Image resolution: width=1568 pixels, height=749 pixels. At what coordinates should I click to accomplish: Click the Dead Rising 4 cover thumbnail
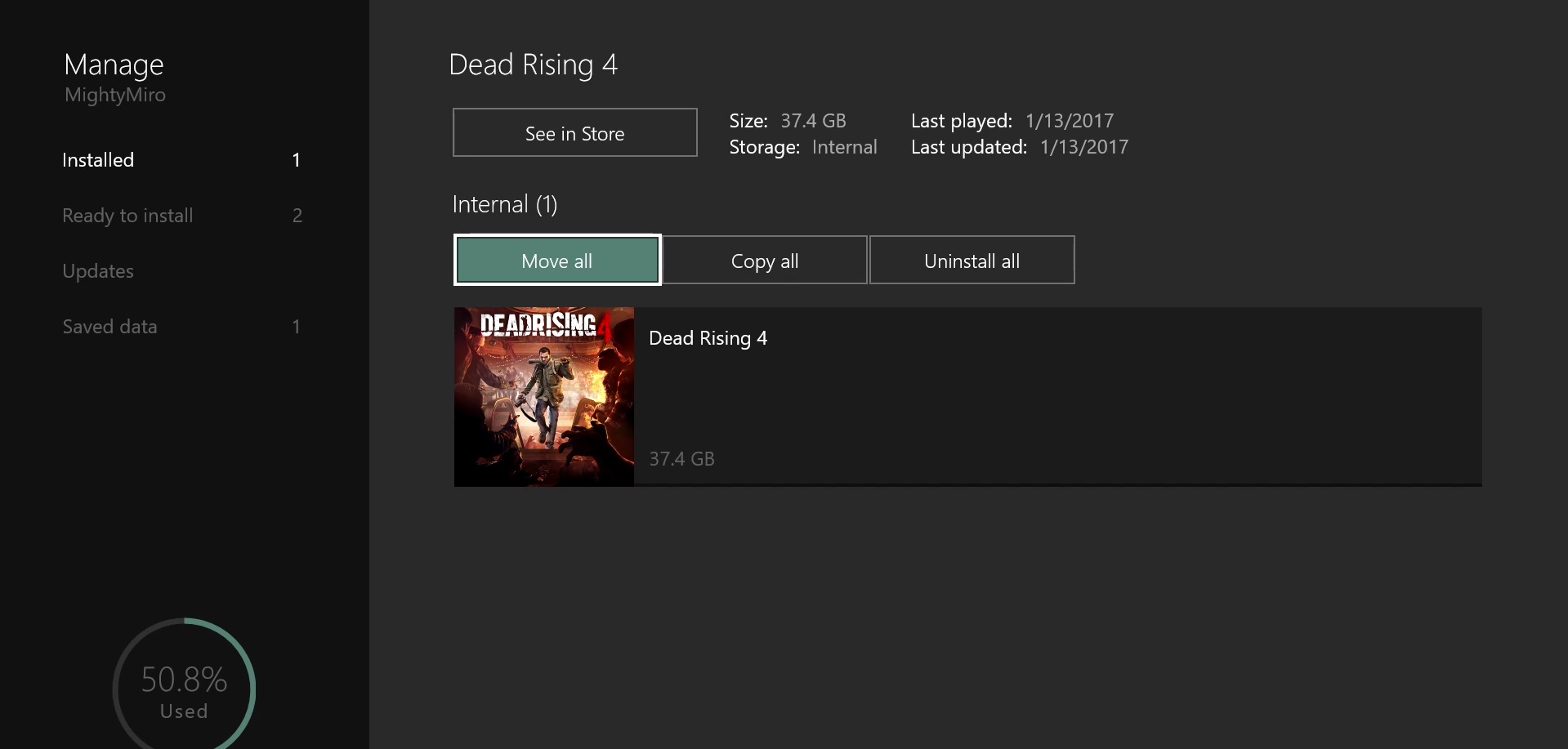[544, 397]
